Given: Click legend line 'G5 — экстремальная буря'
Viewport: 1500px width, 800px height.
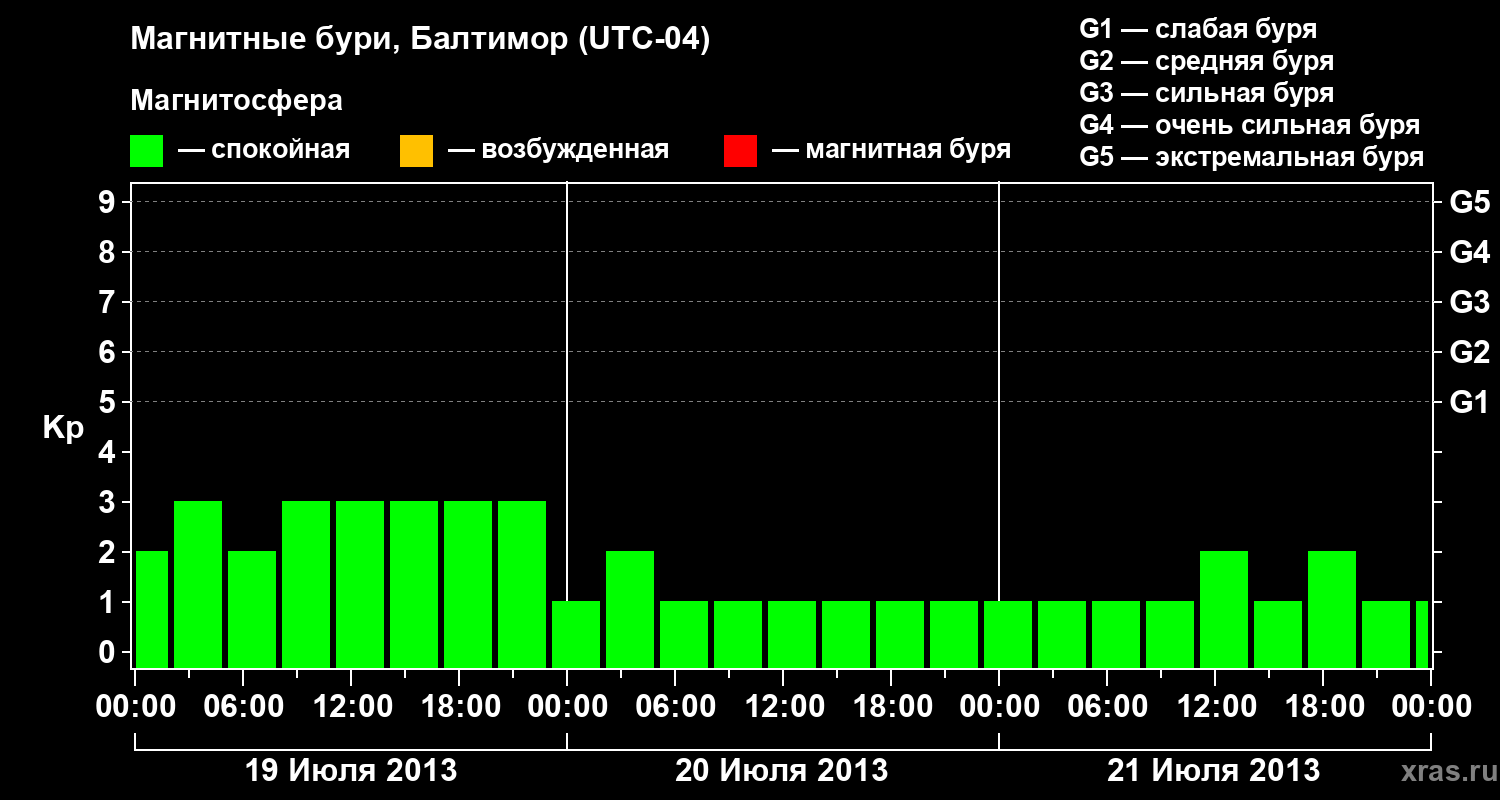Looking at the screenshot, I should [1251, 157].
